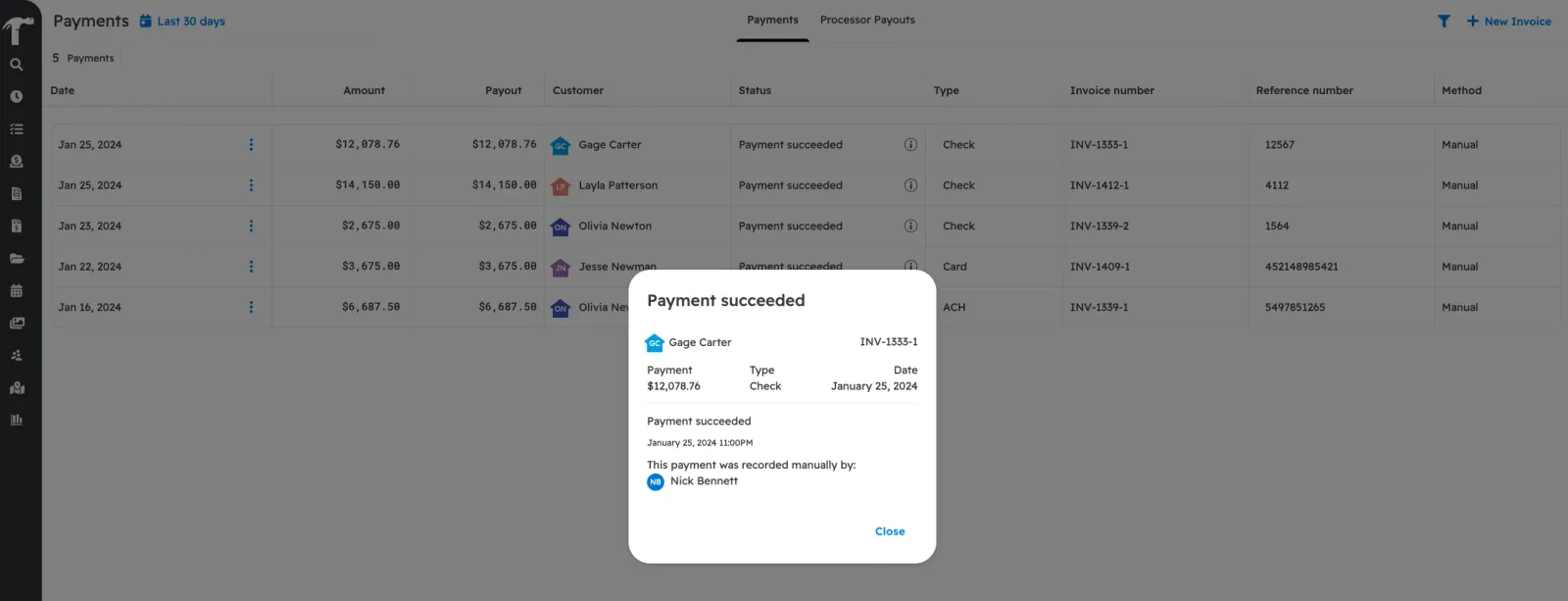Open the photos gallery sidebar icon
The width and height of the screenshot is (1568, 601).
coord(17,324)
